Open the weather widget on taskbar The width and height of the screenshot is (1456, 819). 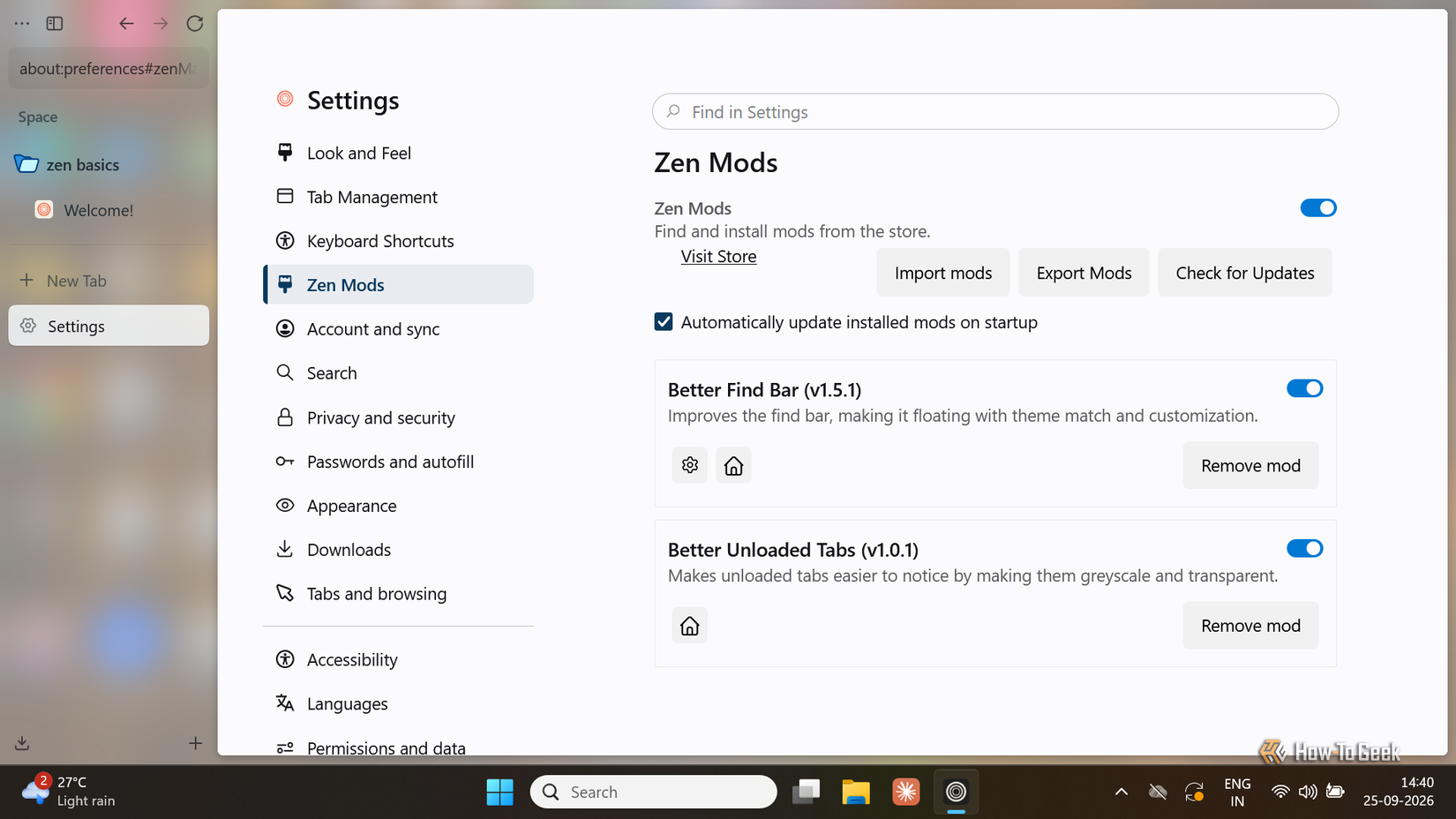tap(69, 792)
